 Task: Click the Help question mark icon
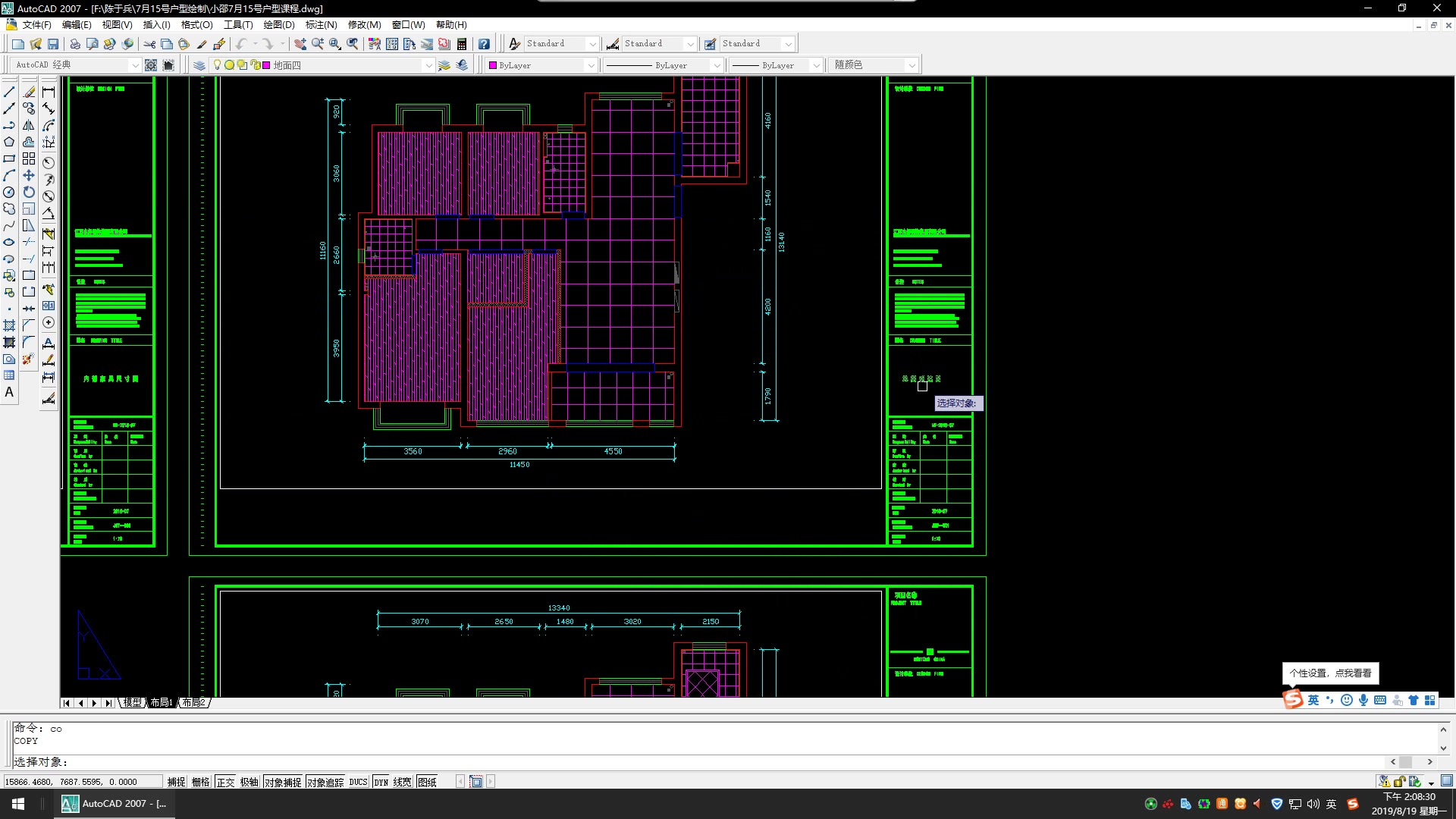[x=484, y=44]
